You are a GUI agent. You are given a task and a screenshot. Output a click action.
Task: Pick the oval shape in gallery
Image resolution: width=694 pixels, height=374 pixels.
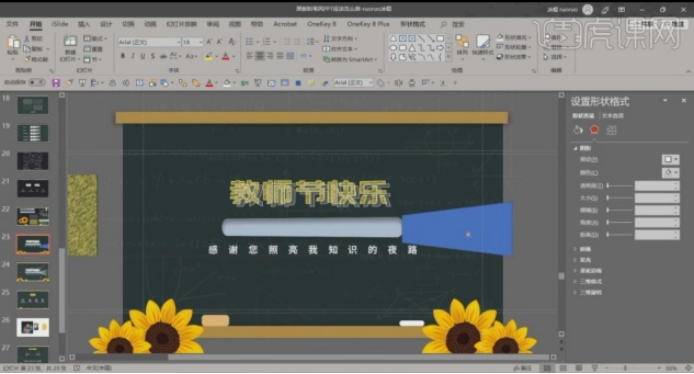click(x=393, y=48)
